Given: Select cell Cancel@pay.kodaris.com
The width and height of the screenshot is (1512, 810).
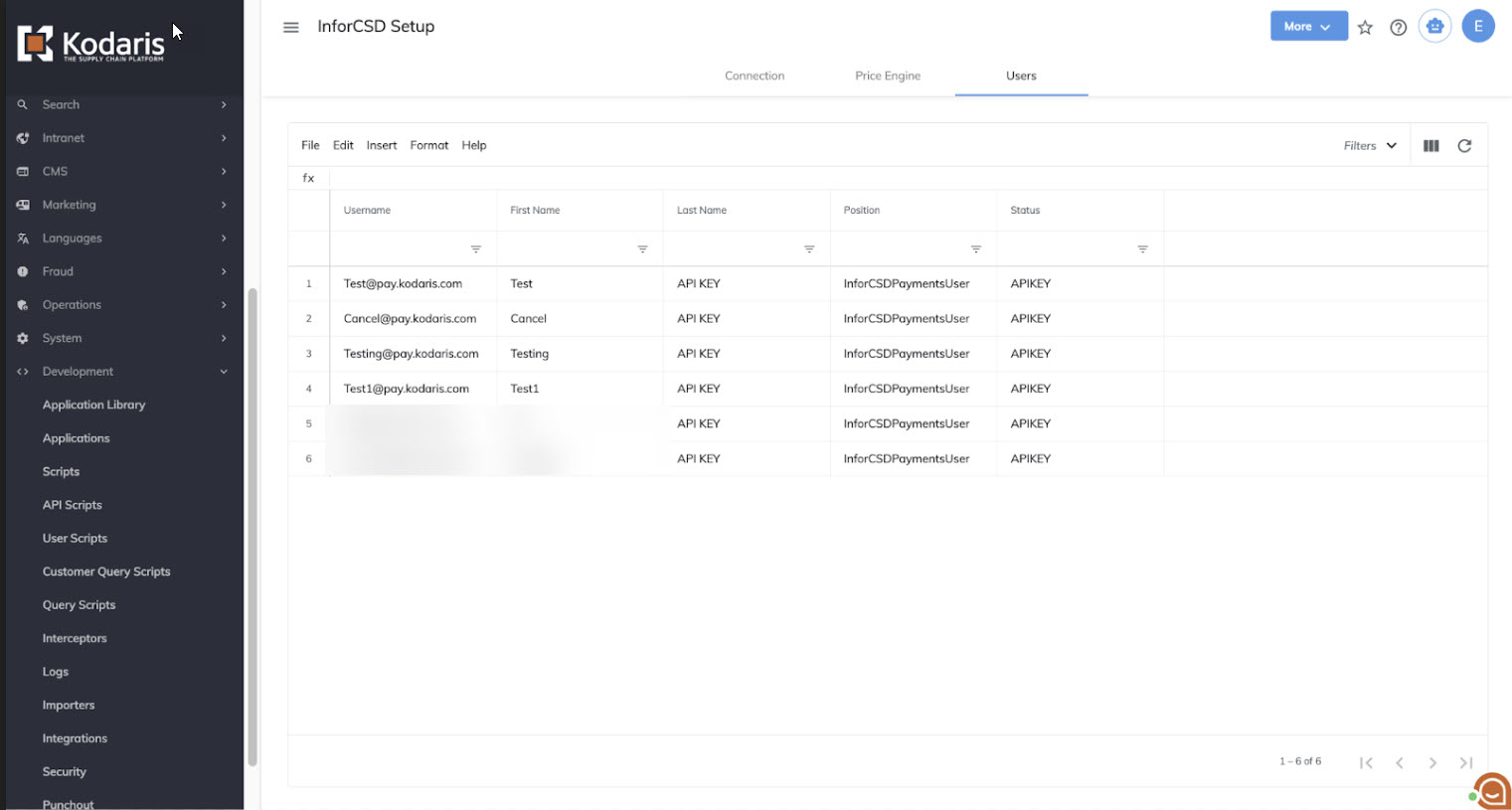Looking at the screenshot, I should (x=413, y=319).
